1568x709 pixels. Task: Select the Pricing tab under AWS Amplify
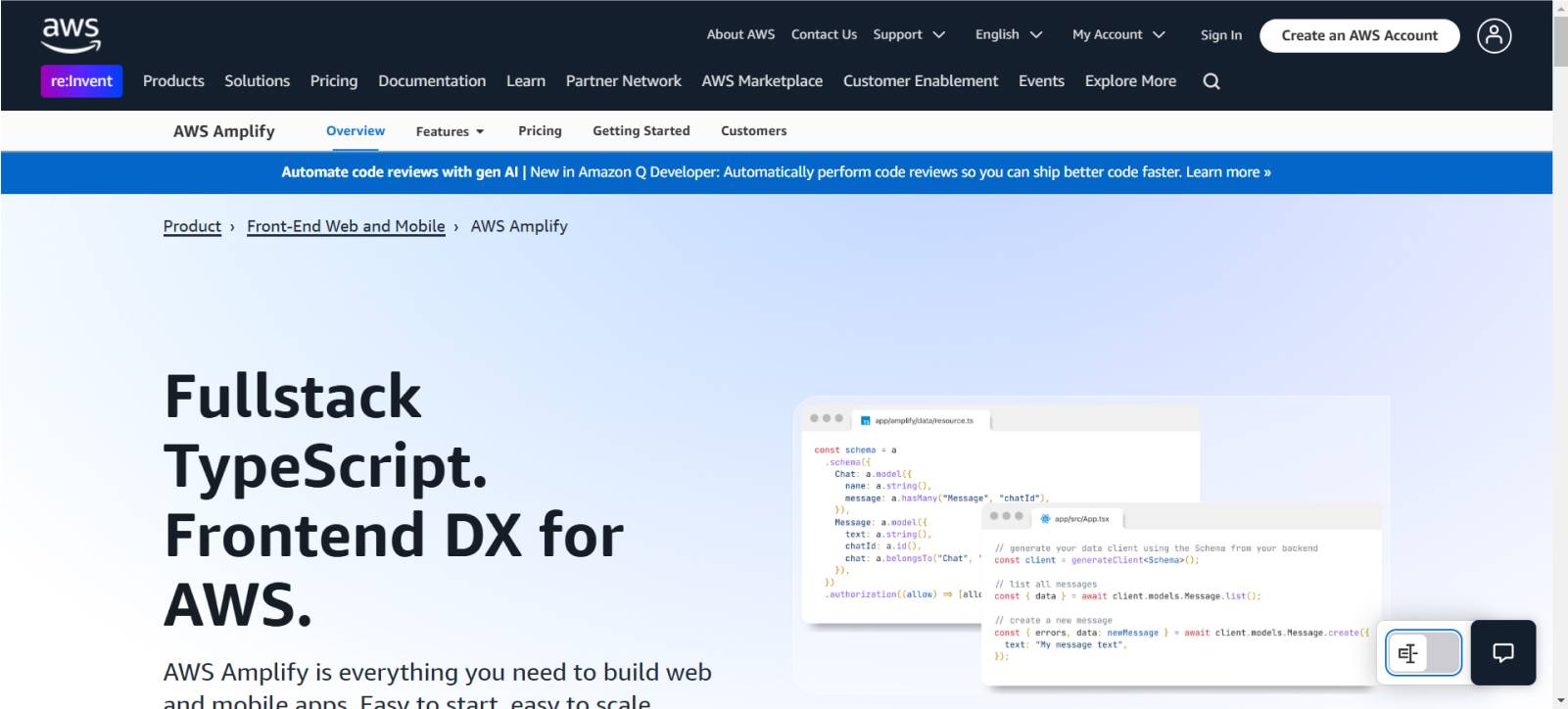click(x=540, y=131)
